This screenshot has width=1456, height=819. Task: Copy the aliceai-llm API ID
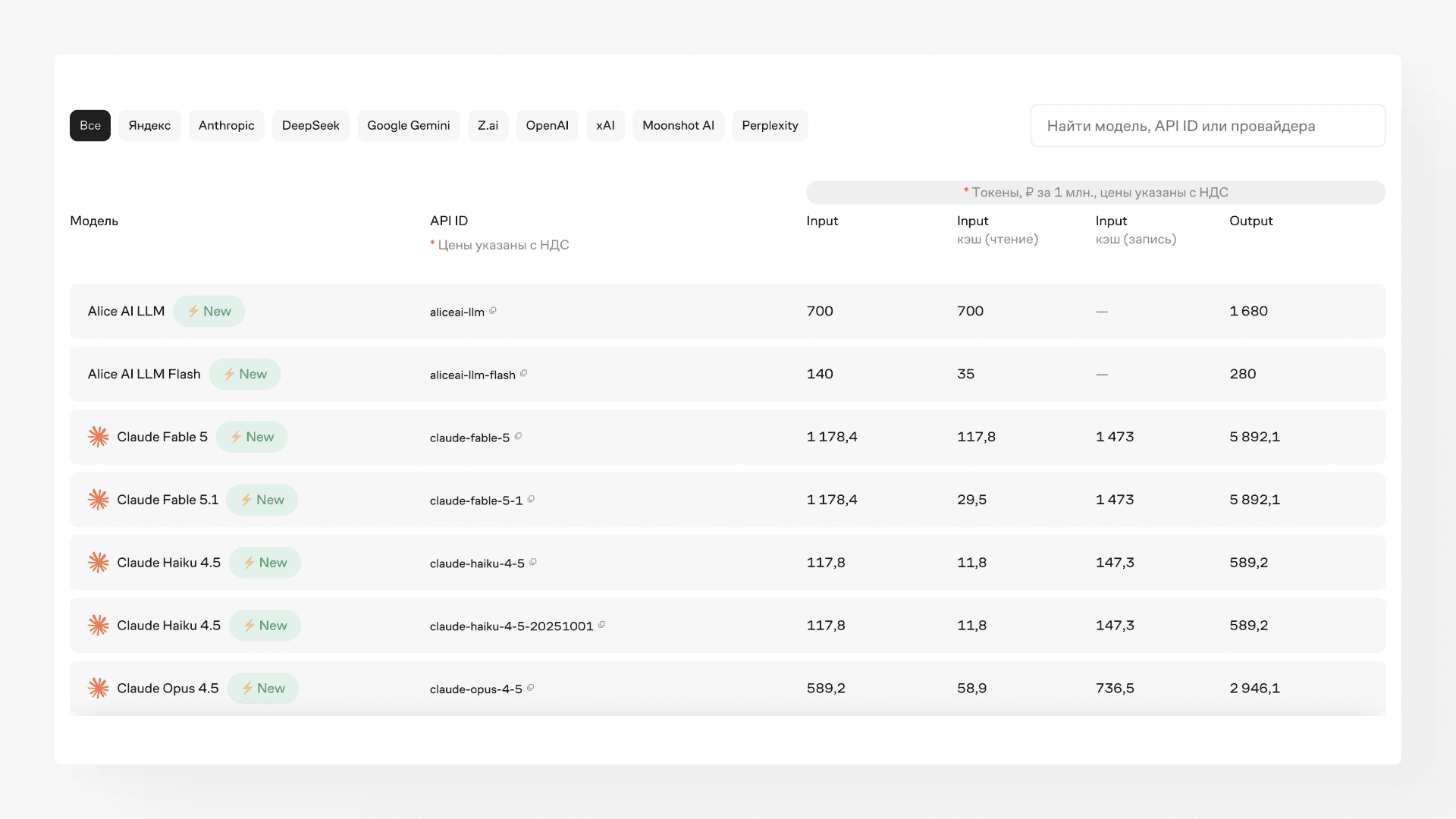coord(493,311)
